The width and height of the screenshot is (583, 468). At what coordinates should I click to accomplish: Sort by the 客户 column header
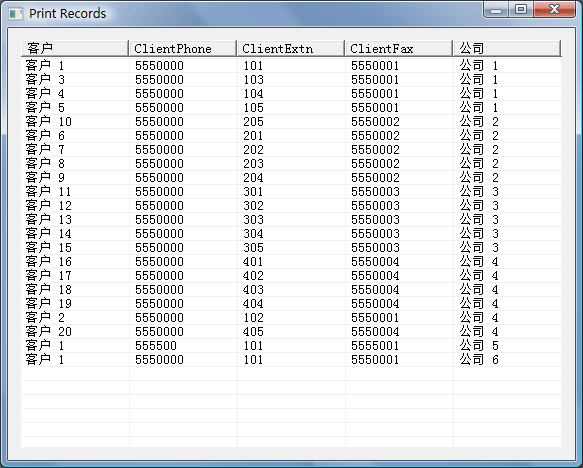click(x=75, y=48)
